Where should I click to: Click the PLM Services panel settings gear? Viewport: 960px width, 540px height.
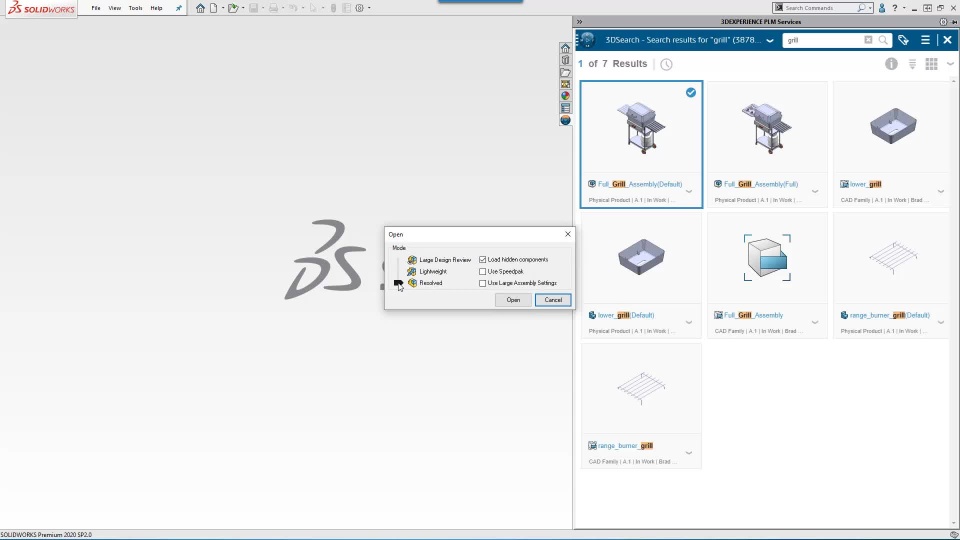coord(943,21)
